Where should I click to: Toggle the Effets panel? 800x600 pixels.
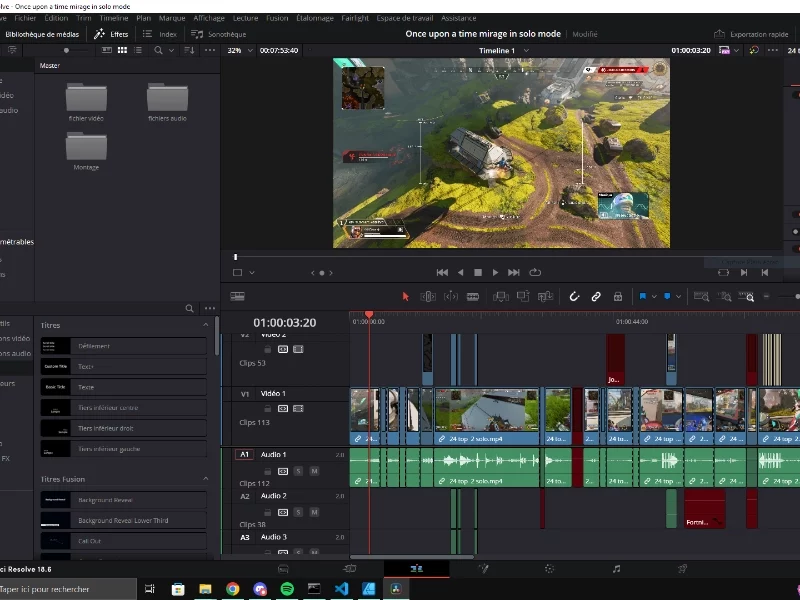pyautogui.click(x=111, y=34)
